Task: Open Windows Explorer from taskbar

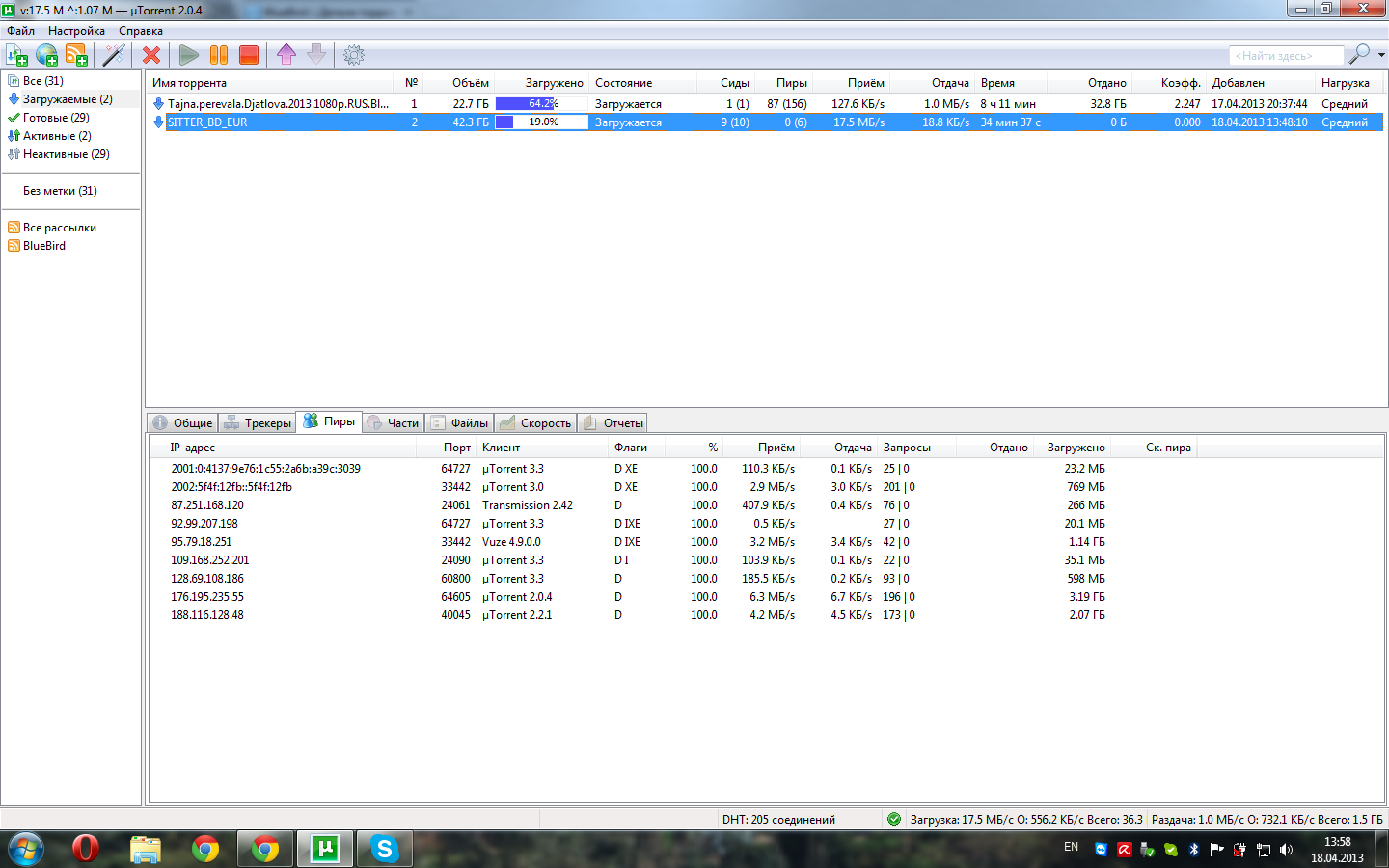Action: (146, 849)
